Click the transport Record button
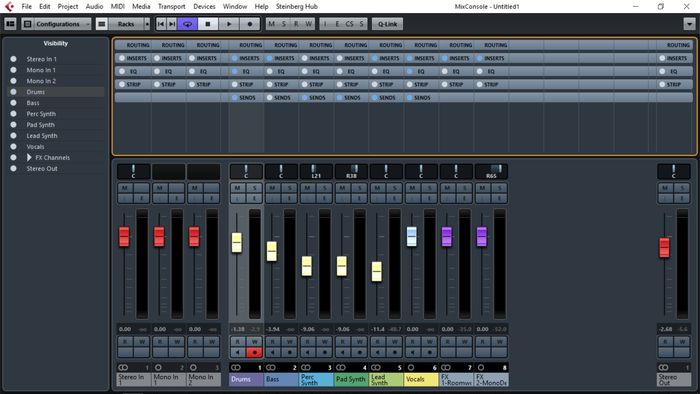 tap(250, 24)
